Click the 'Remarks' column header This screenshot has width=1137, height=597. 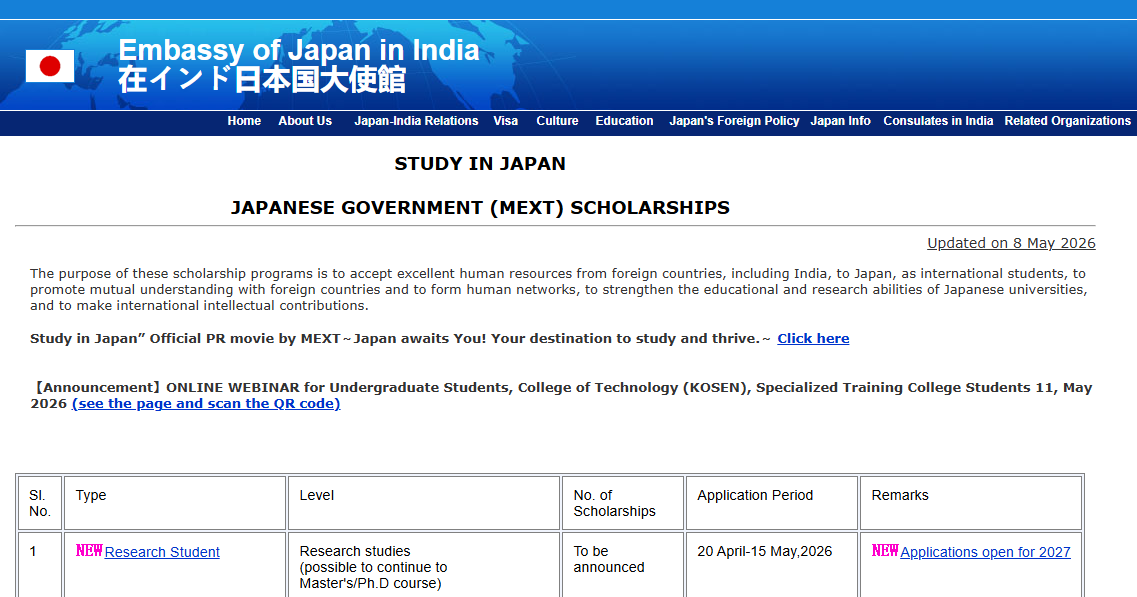point(971,503)
